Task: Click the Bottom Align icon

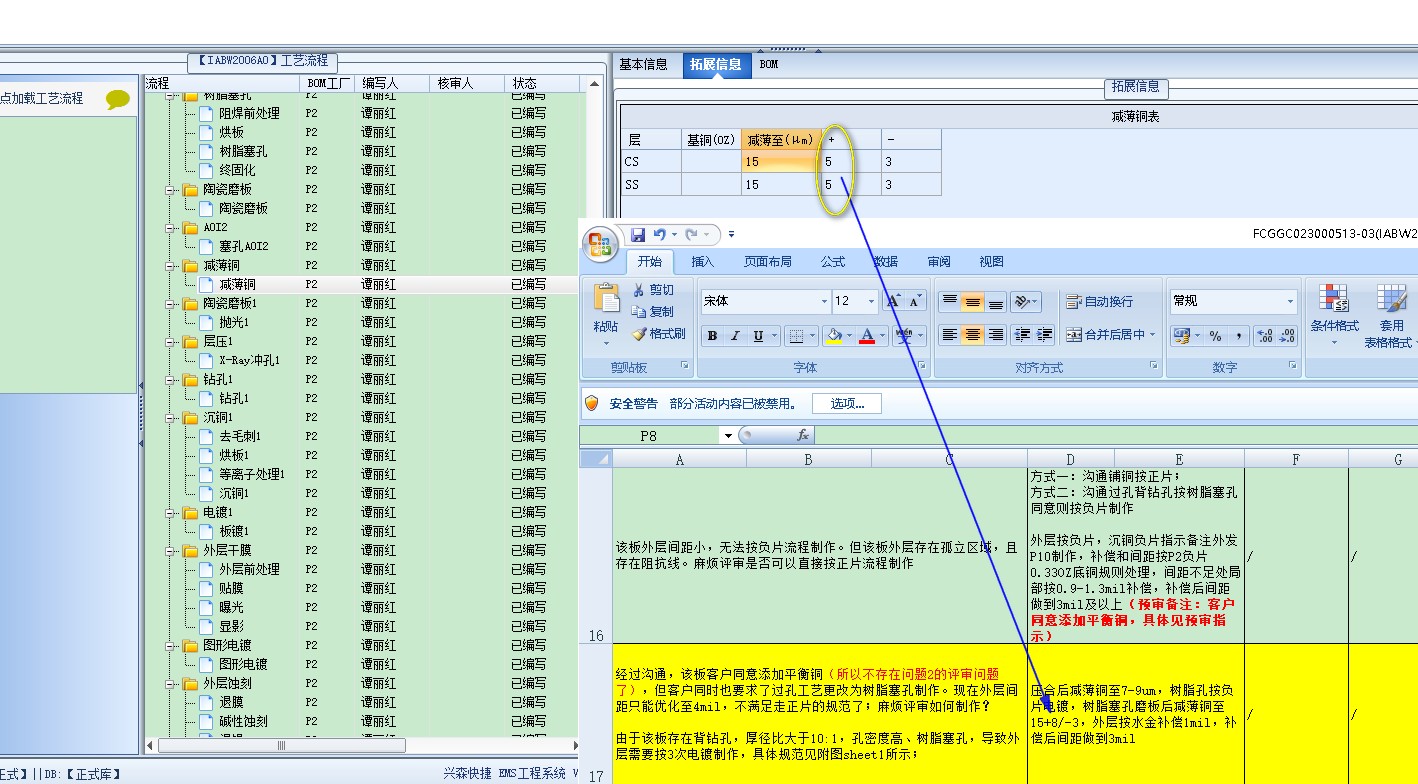Action: [995, 301]
